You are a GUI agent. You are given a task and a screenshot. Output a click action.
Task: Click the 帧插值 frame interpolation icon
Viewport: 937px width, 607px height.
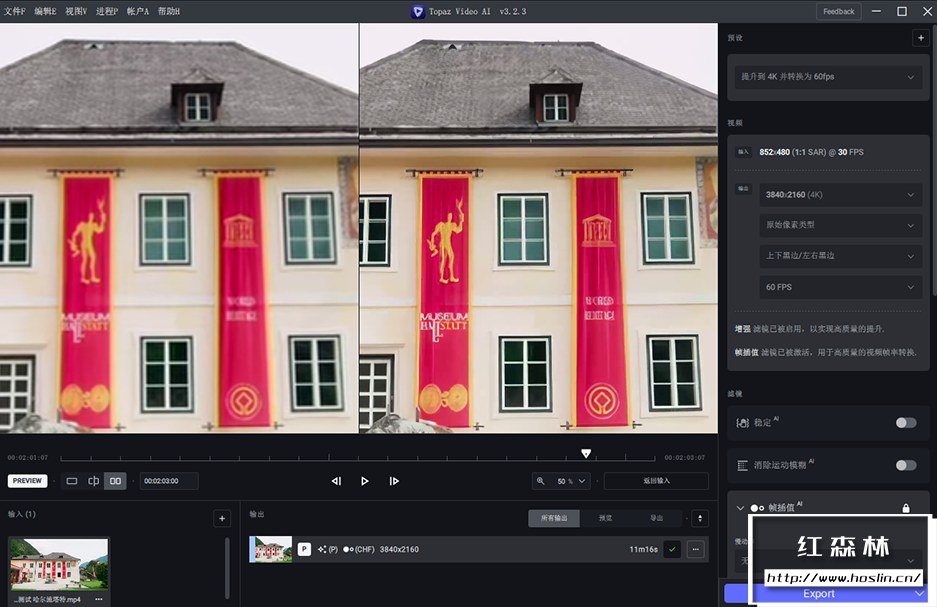pyautogui.click(x=757, y=508)
